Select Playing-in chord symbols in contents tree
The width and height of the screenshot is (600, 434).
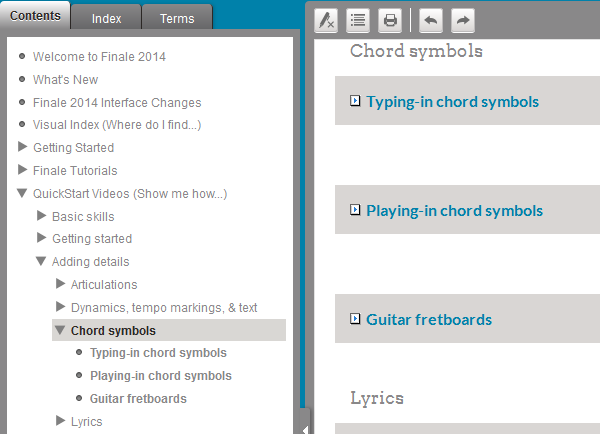click(160, 376)
